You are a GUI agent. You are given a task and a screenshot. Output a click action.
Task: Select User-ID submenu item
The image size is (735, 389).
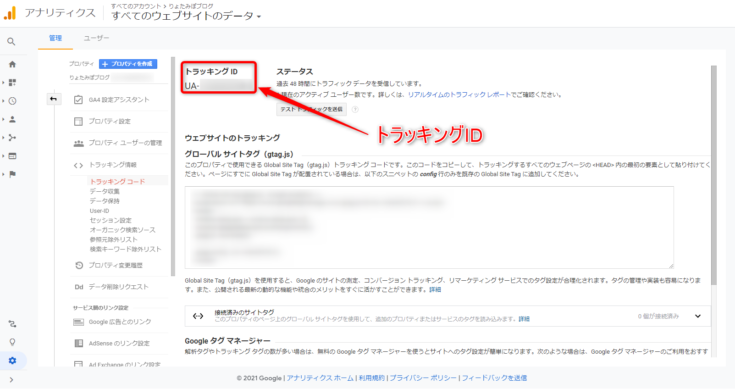point(99,211)
